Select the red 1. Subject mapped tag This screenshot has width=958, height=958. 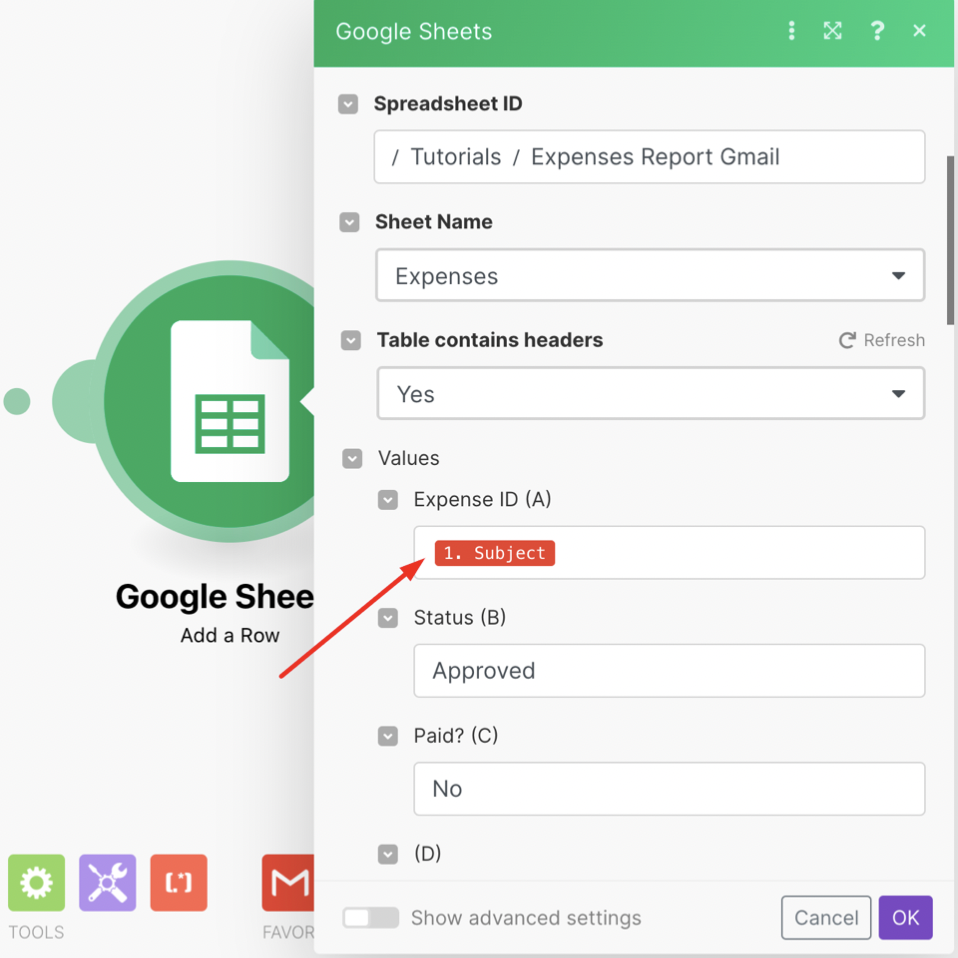495,553
